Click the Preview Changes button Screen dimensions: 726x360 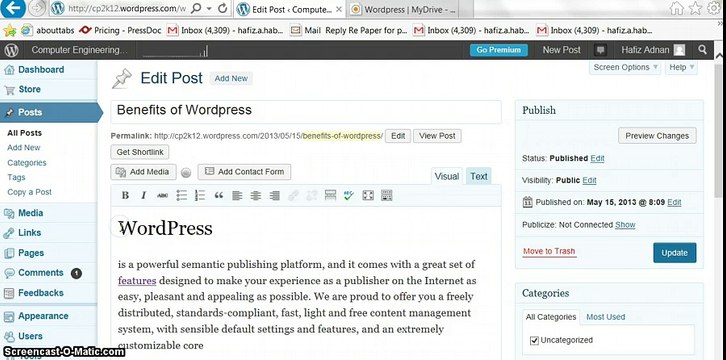[x=657, y=136]
